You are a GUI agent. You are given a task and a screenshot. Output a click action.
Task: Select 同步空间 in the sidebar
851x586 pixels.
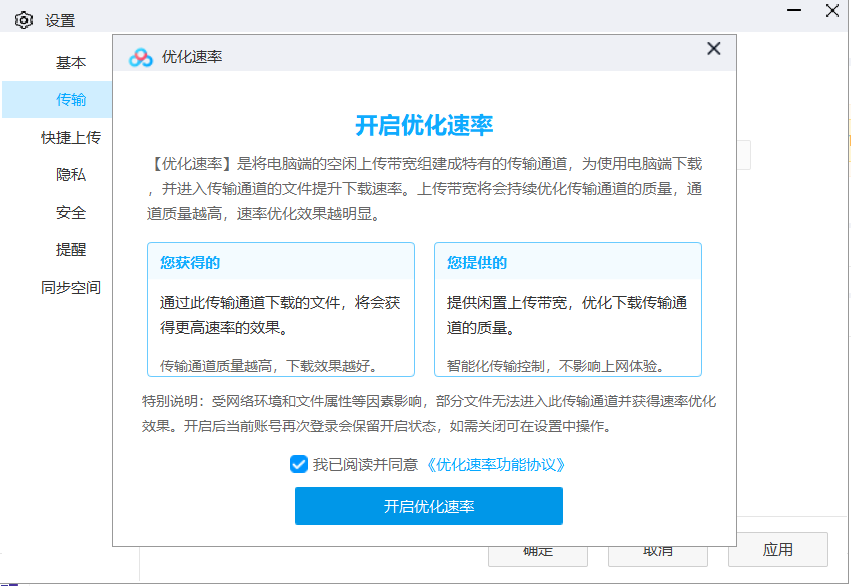pyautogui.click(x=71, y=287)
